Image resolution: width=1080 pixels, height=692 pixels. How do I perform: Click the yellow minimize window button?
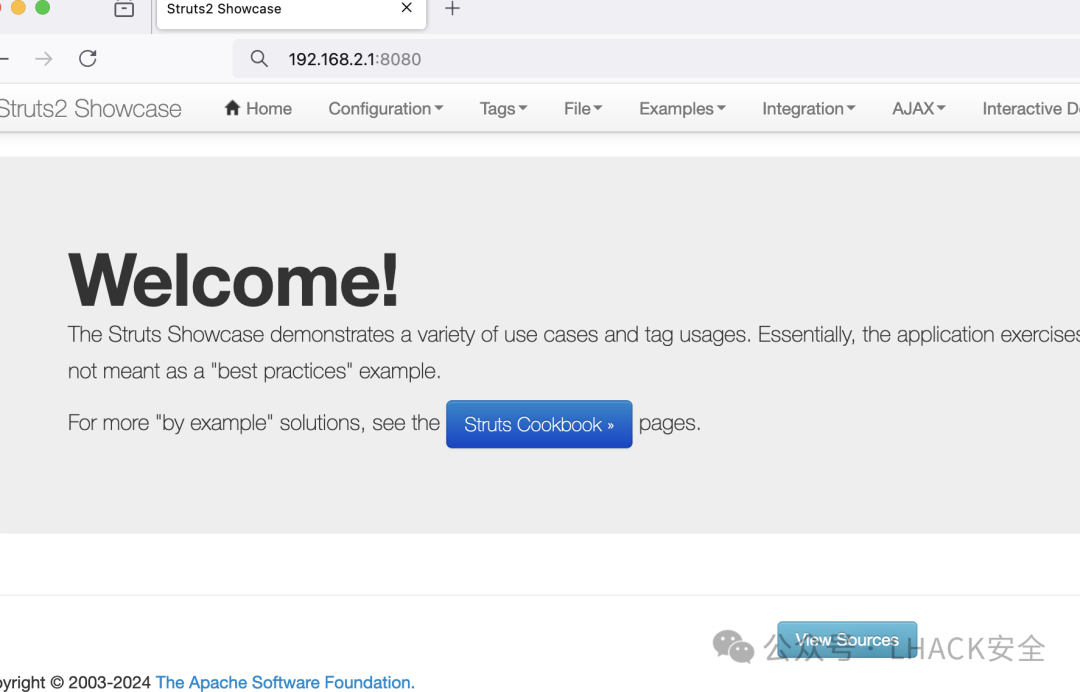click(x=19, y=8)
